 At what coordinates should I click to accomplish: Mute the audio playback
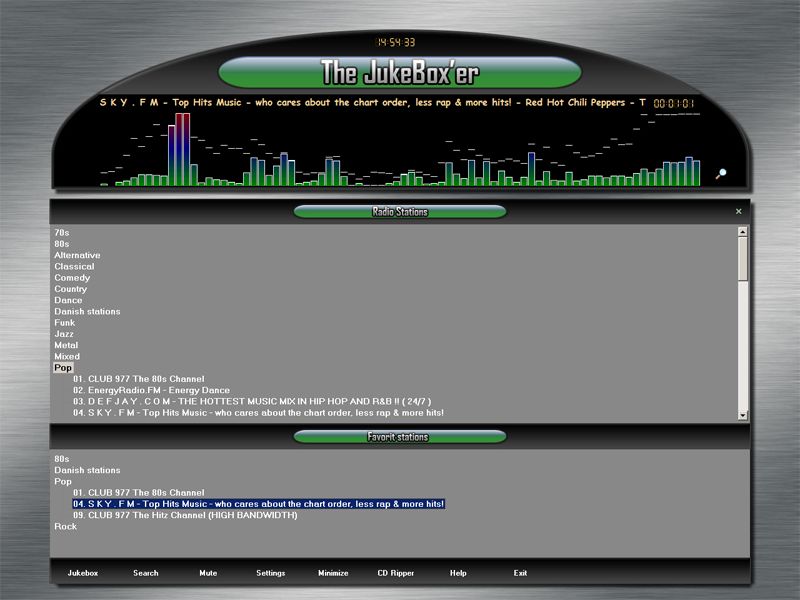click(x=208, y=573)
